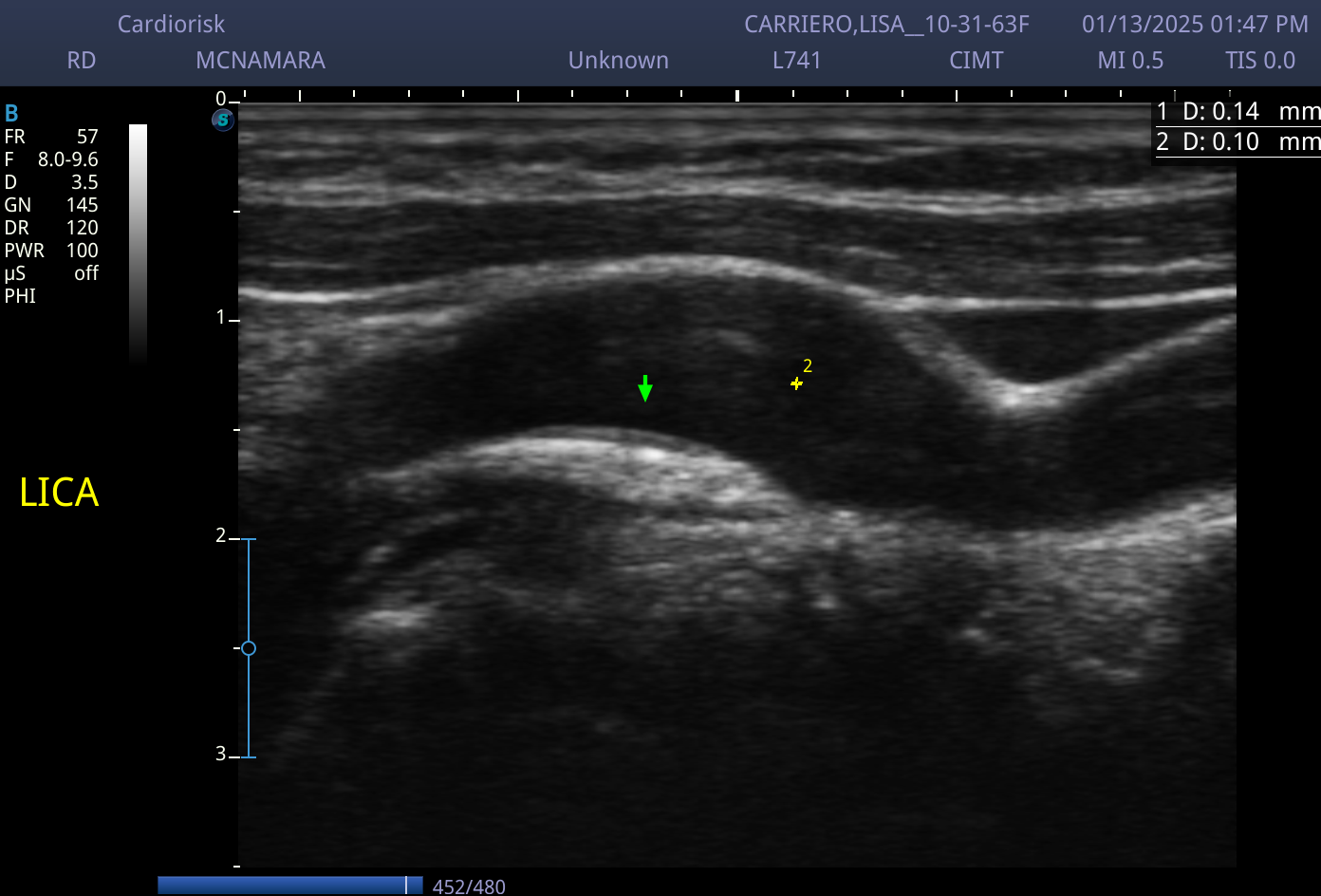Click the focal zone circle on the depth scale

(x=249, y=648)
